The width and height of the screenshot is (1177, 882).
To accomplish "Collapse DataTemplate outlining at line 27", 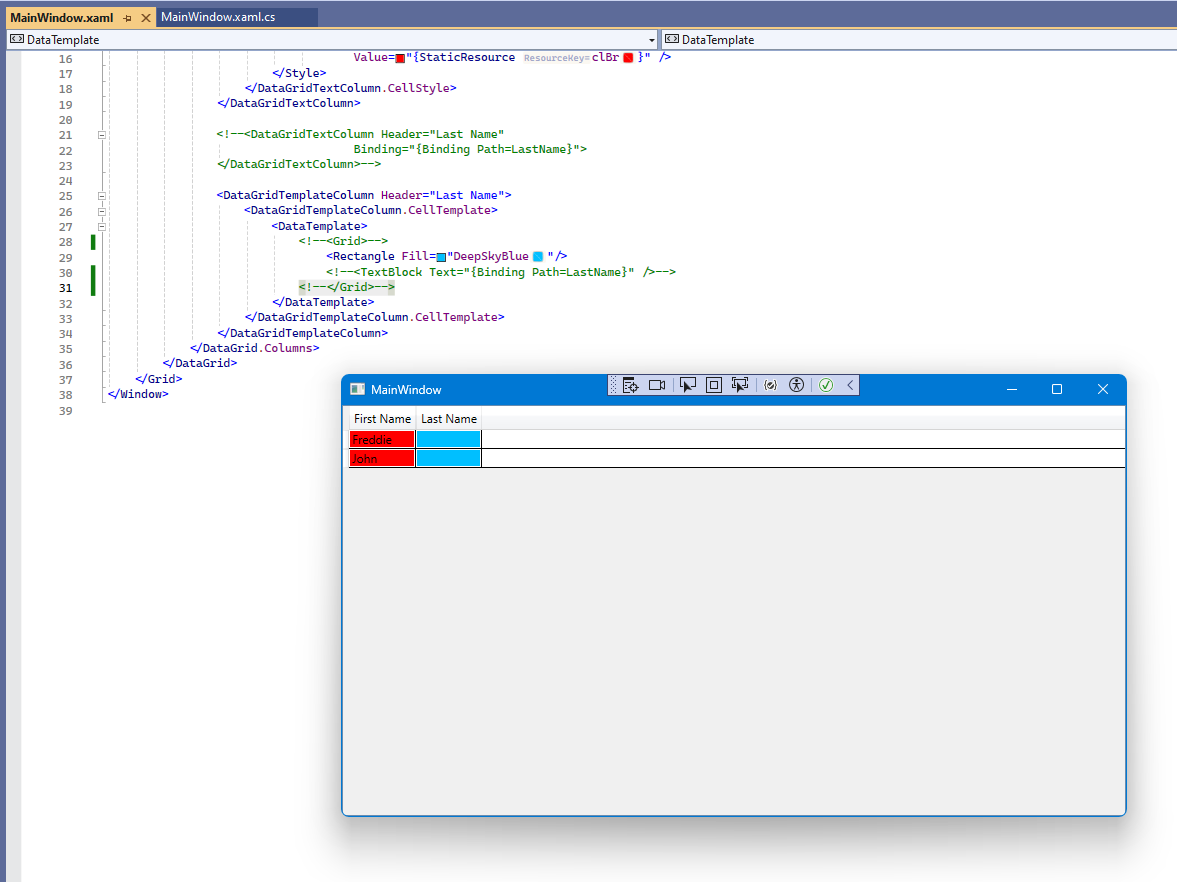I will [x=101, y=227].
